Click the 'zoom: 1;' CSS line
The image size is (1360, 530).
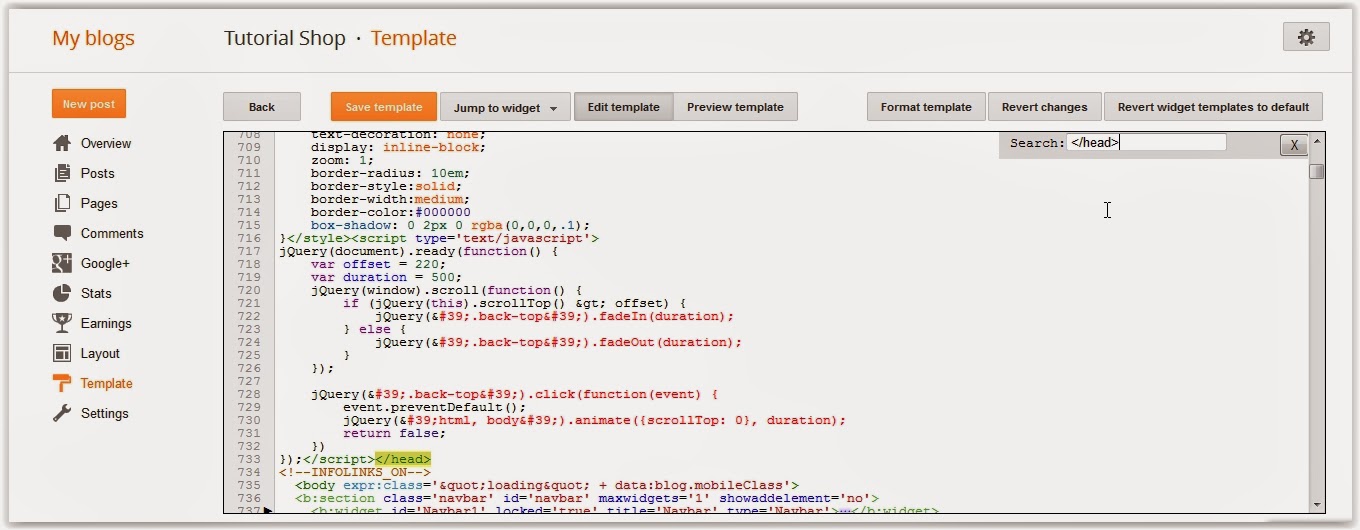342,160
